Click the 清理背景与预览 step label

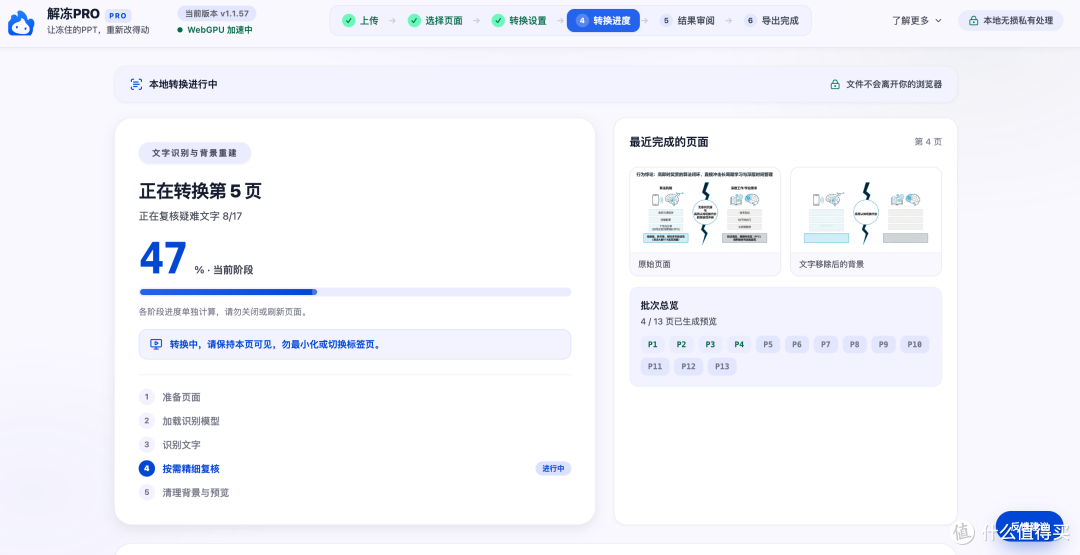point(196,492)
